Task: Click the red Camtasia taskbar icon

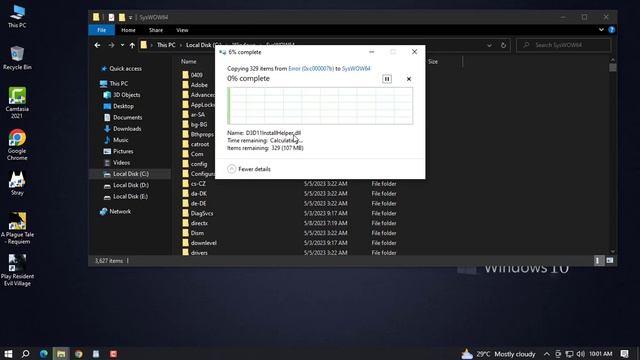Action: pyautogui.click(x=113, y=353)
